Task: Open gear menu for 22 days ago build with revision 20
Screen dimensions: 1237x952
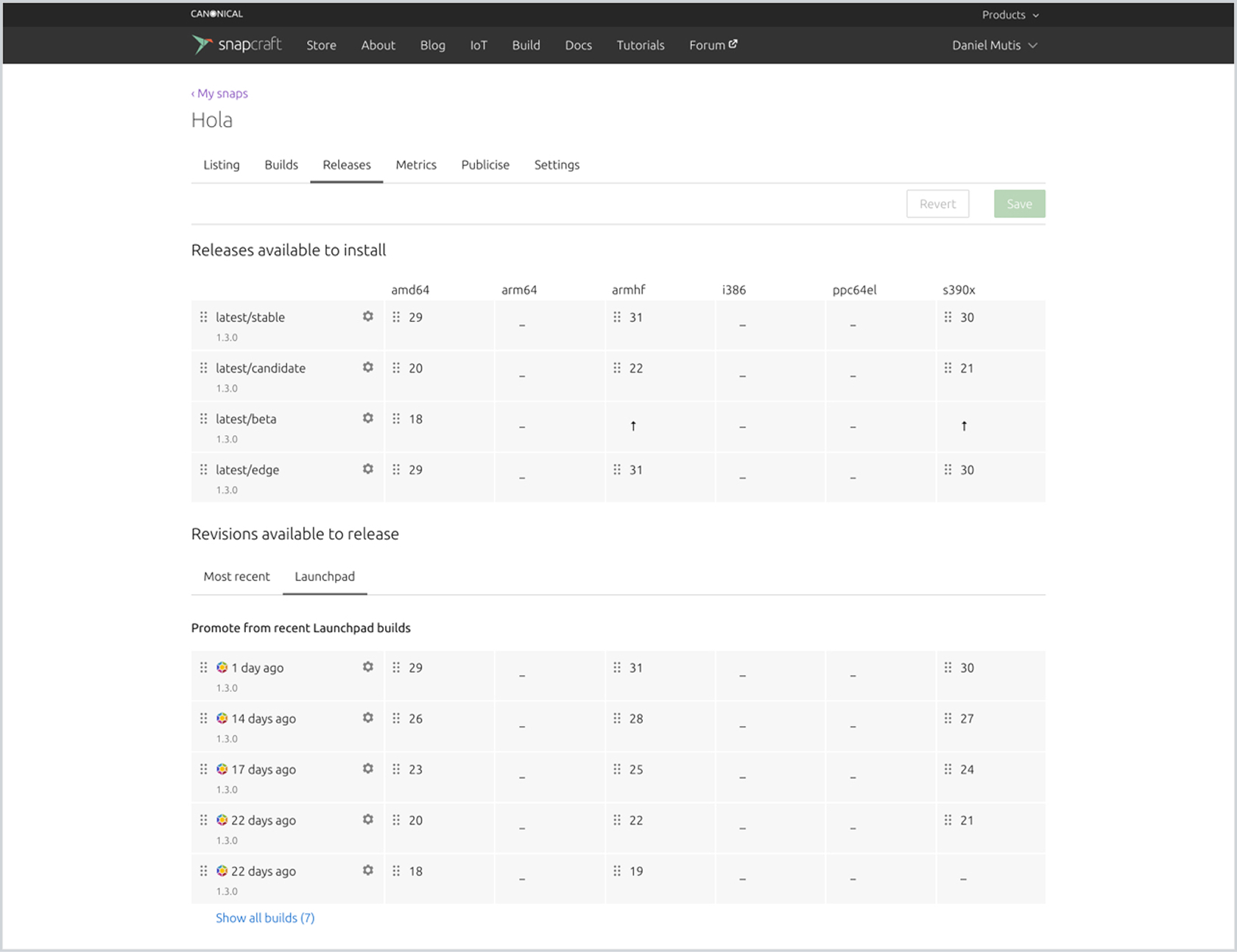Action: [367, 819]
